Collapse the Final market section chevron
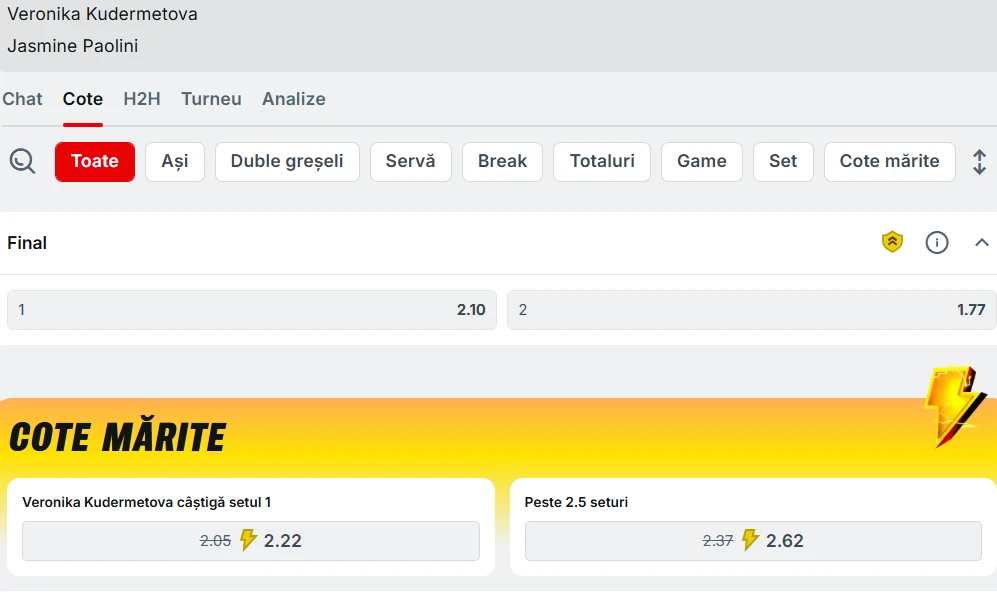 pos(982,243)
